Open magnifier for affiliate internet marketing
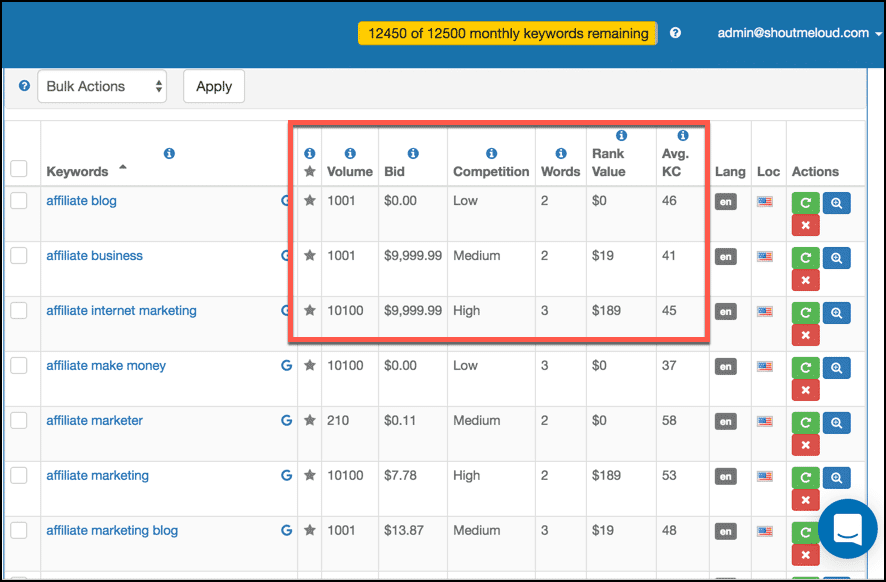Viewport: 886px width, 582px height. pos(836,312)
